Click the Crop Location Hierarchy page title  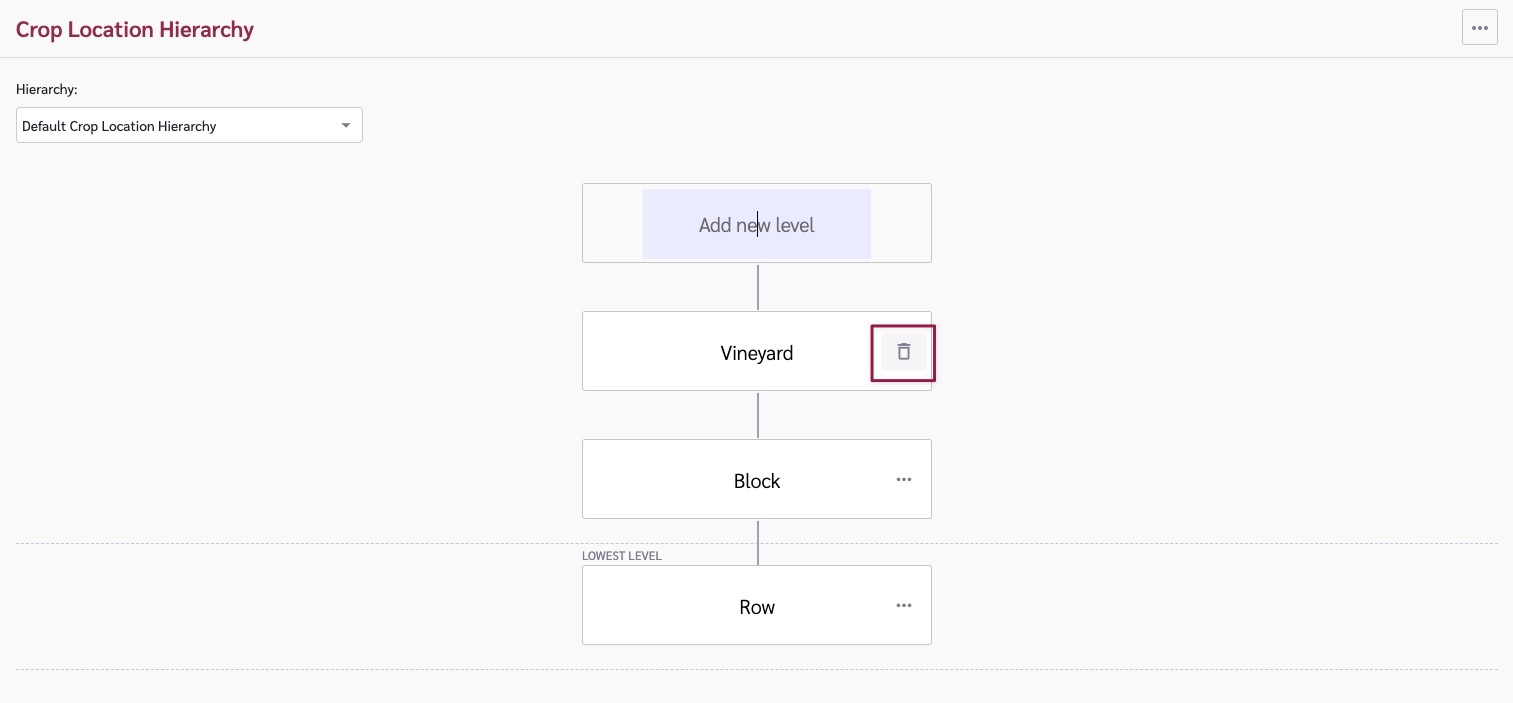coord(135,29)
